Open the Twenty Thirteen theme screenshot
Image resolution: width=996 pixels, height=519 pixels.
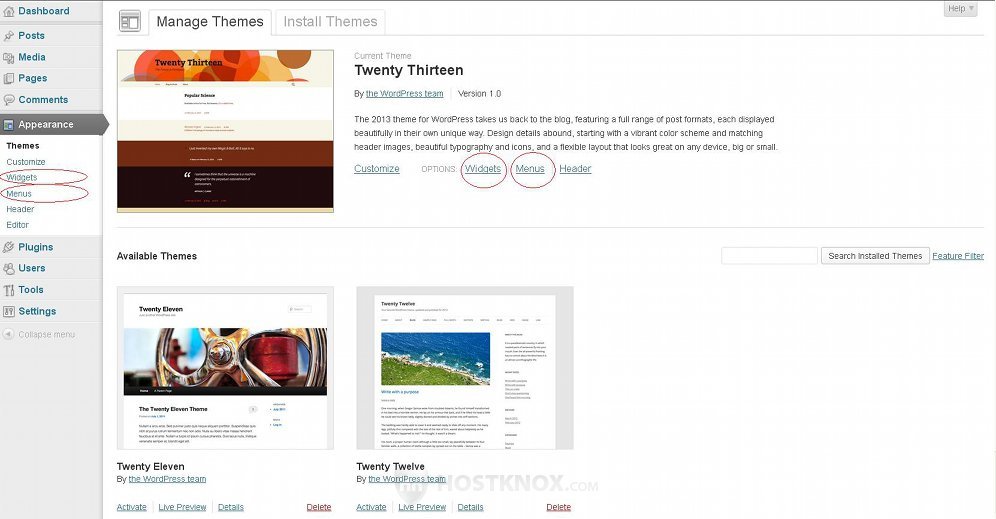click(225, 131)
